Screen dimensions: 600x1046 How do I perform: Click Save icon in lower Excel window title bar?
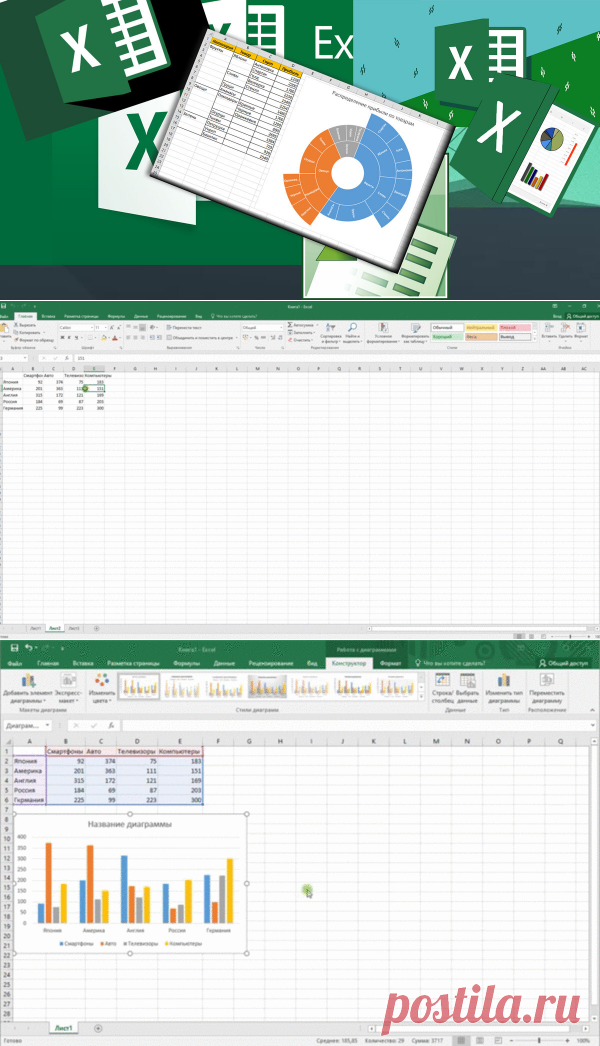(x=15, y=648)
